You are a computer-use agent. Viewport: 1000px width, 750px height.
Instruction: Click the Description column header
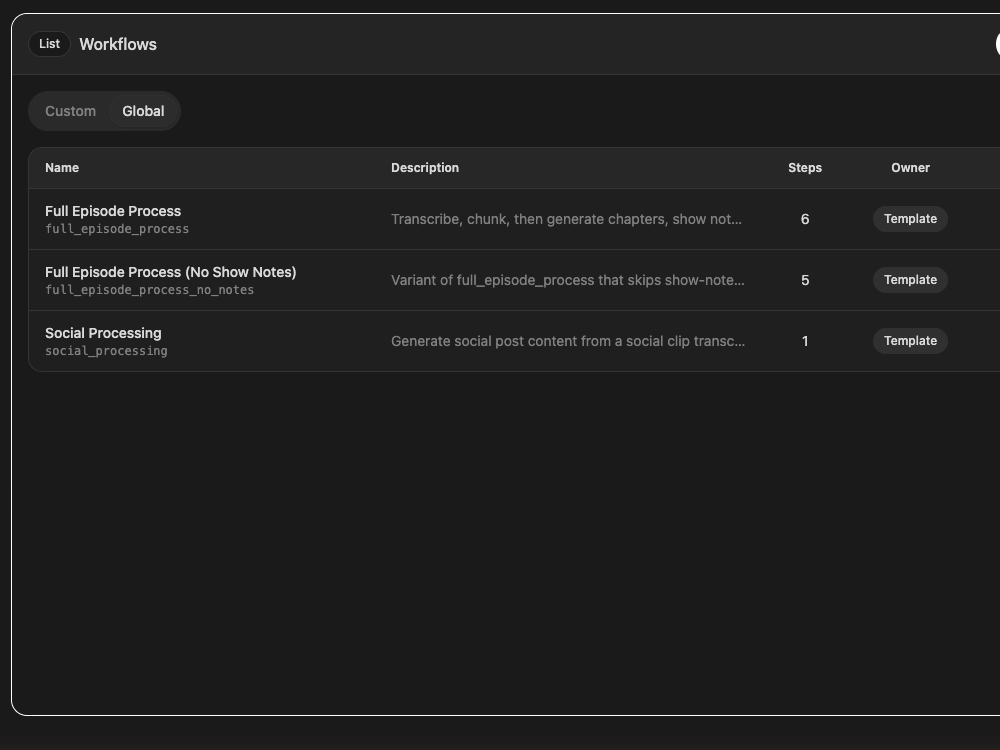click(x=425, y=168)
